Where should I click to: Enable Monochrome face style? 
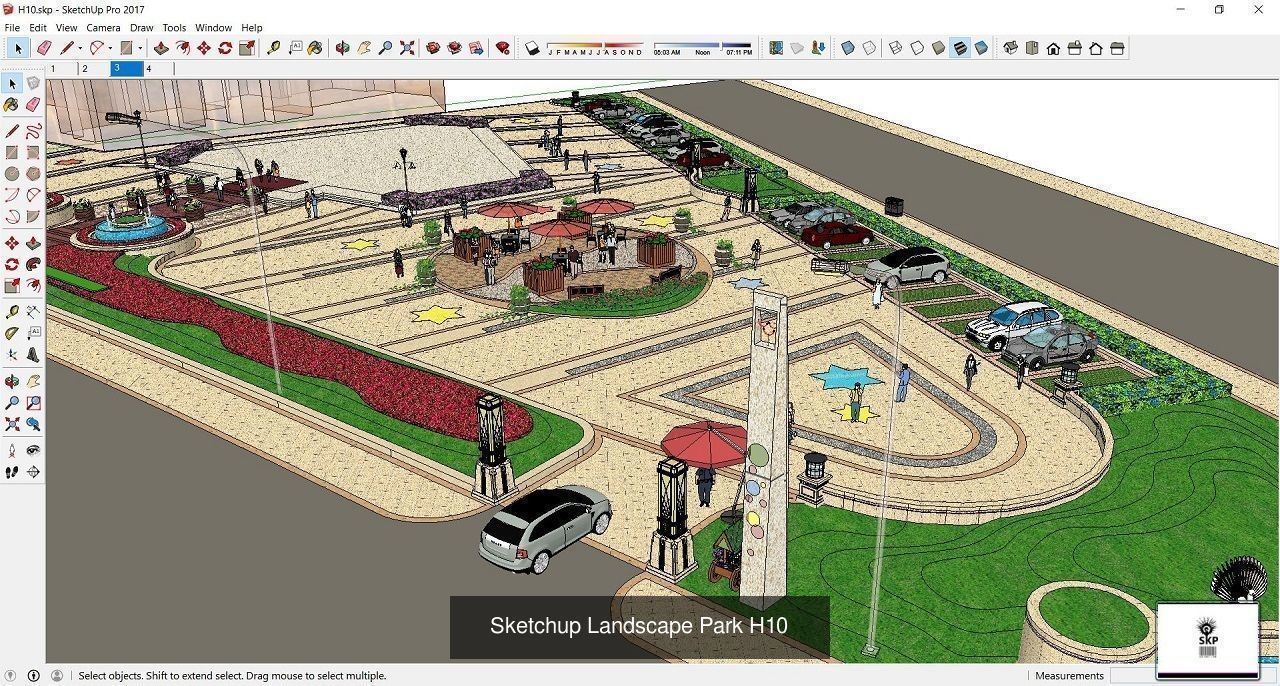[982, 48]
